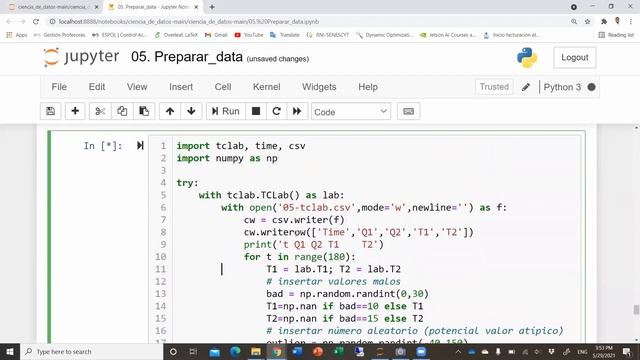Rename notebook title 05. Preparar_data
Viewport: 640px width, 360px height.
coord(187,57)
